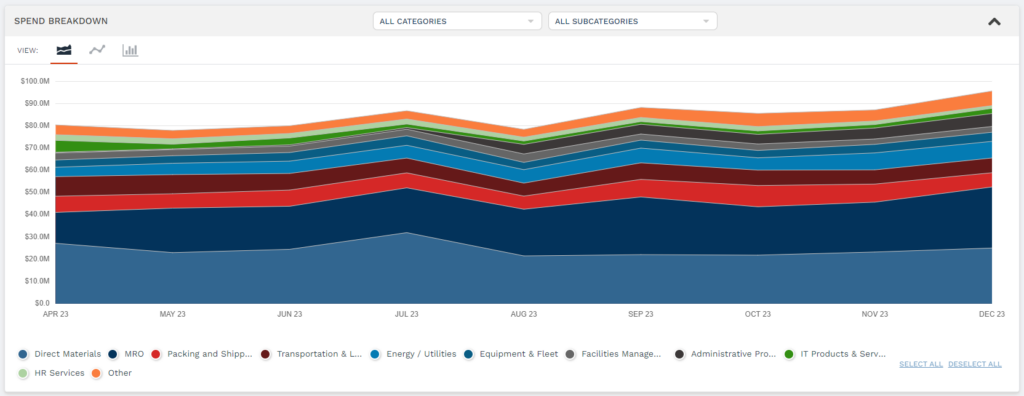The image size is (1024, 396).
Task: Switch to line chart view
Action: pyautogui.click(x=97, y=50)
